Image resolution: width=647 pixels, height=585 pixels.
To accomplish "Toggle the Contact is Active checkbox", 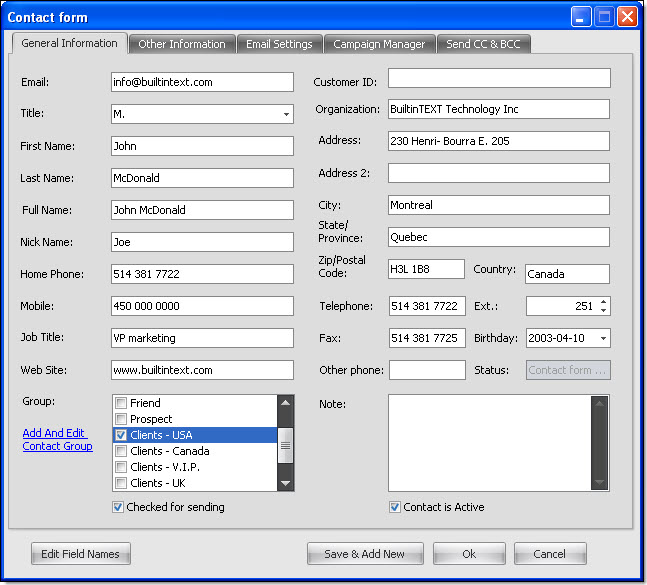I will point(395,507).
